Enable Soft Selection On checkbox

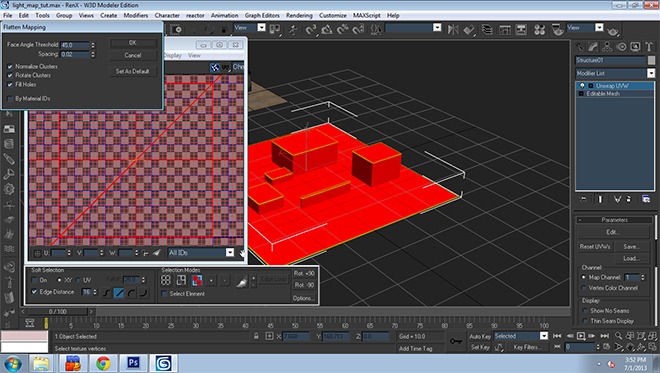[35, 280]
